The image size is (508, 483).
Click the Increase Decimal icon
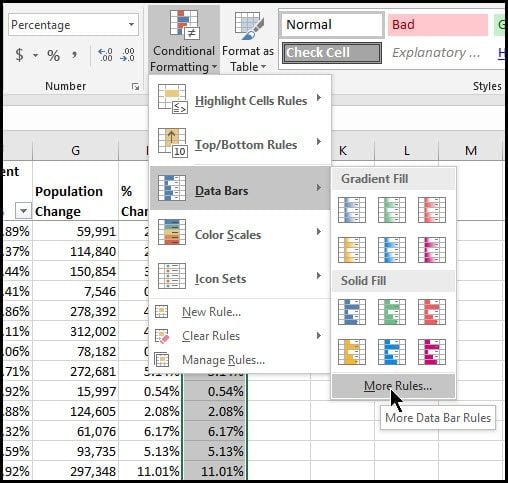point(105,55)
